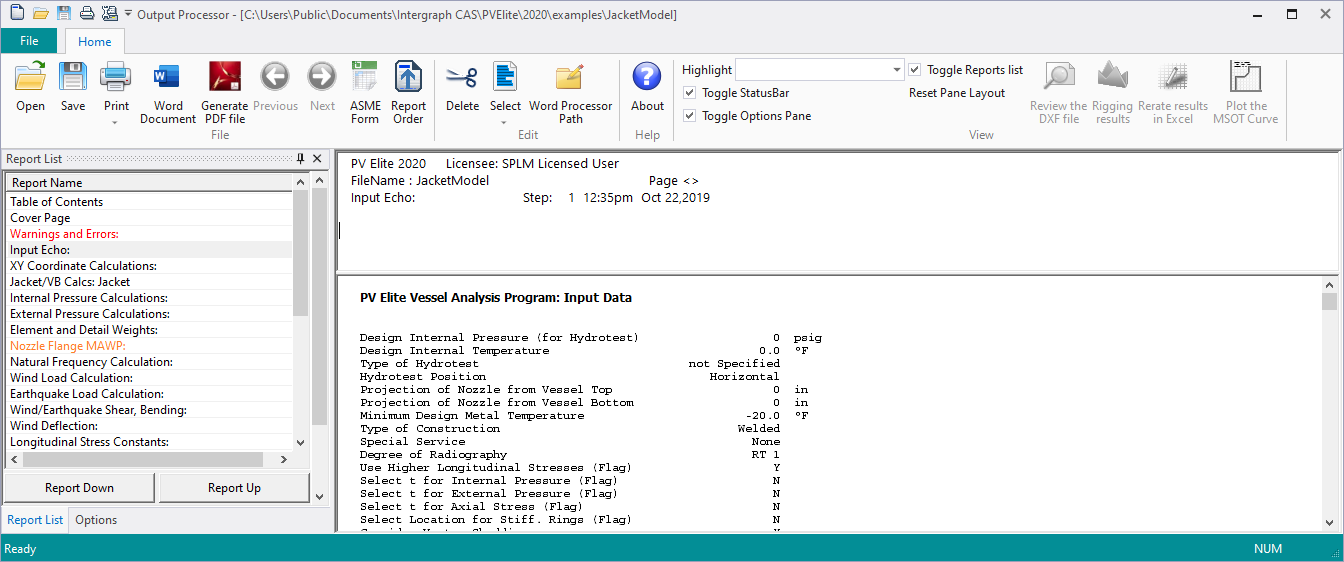Select Internal Pressure Calculations report
This screenshot has width=1344, height=562.
coord(149,298)
